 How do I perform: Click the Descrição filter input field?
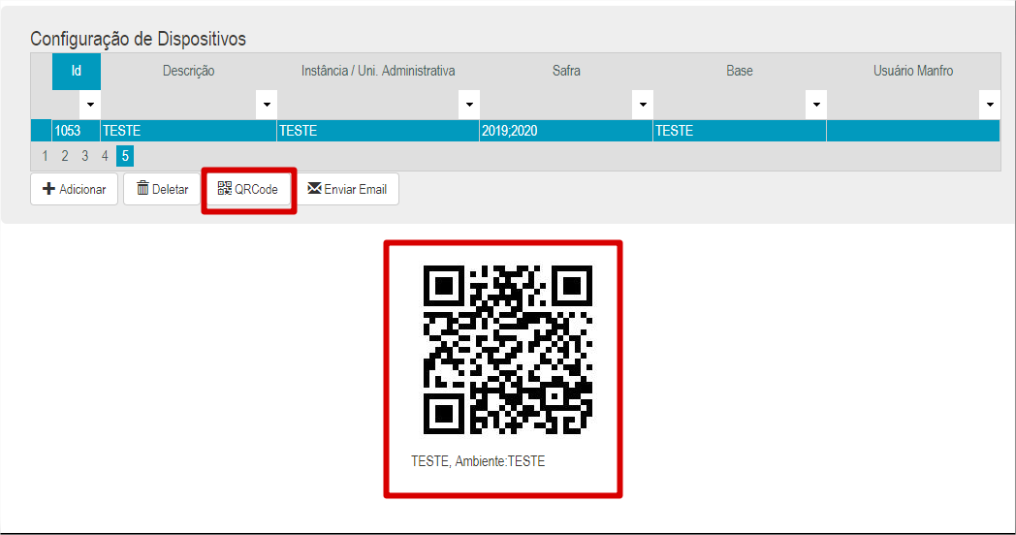click(x=178, y=104)
